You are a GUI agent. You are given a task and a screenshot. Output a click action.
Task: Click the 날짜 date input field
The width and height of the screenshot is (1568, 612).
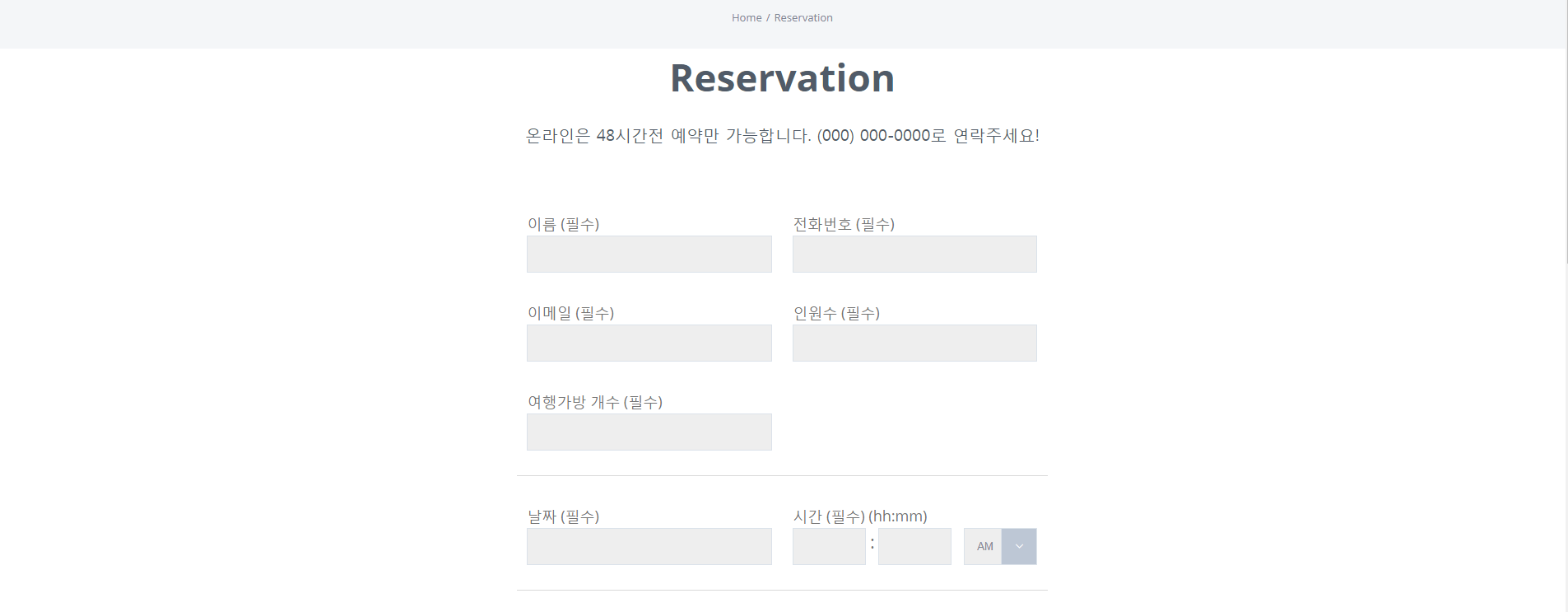click(649, 547)
